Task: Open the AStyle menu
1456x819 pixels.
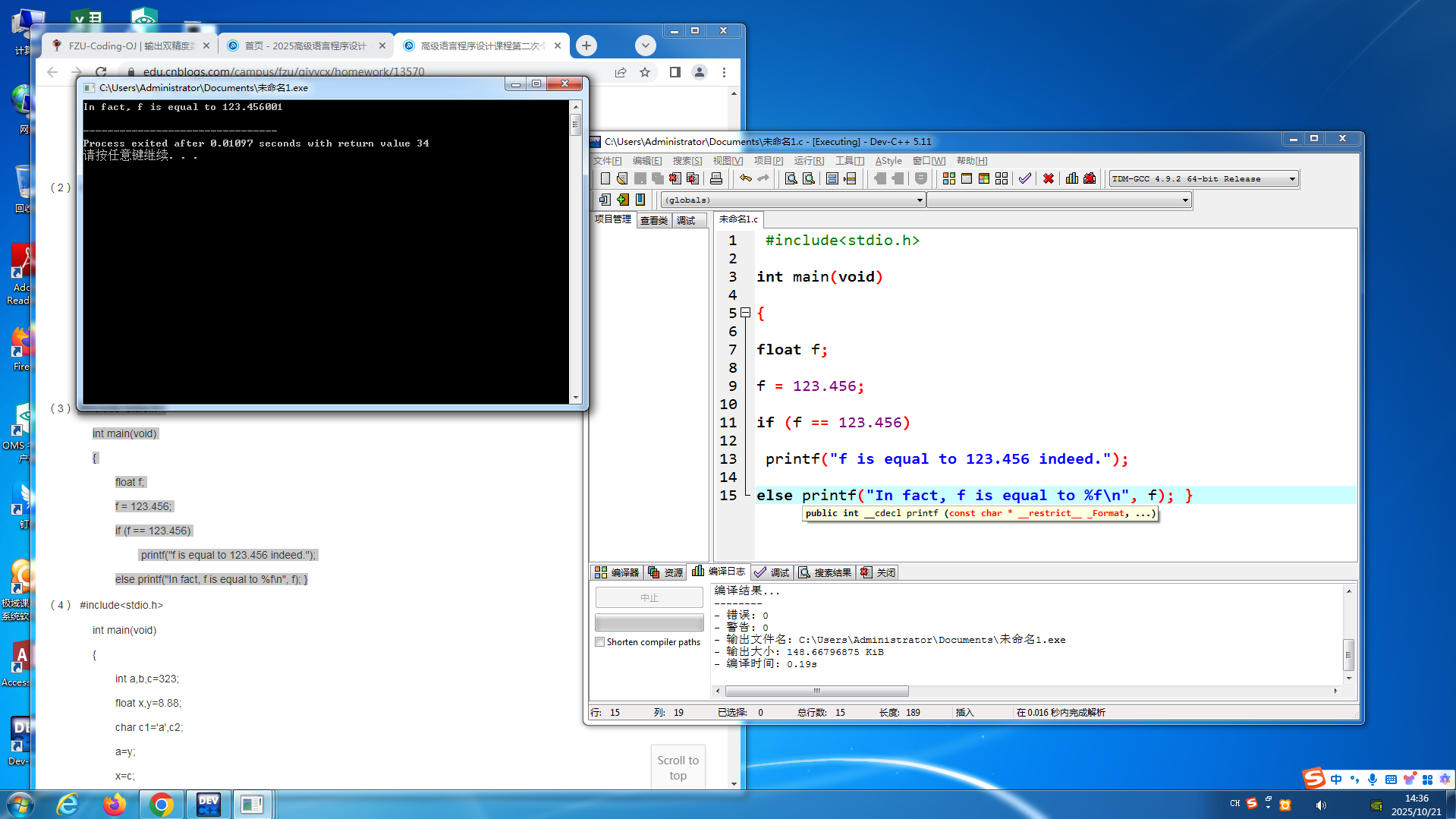Action: coord(888,161)
